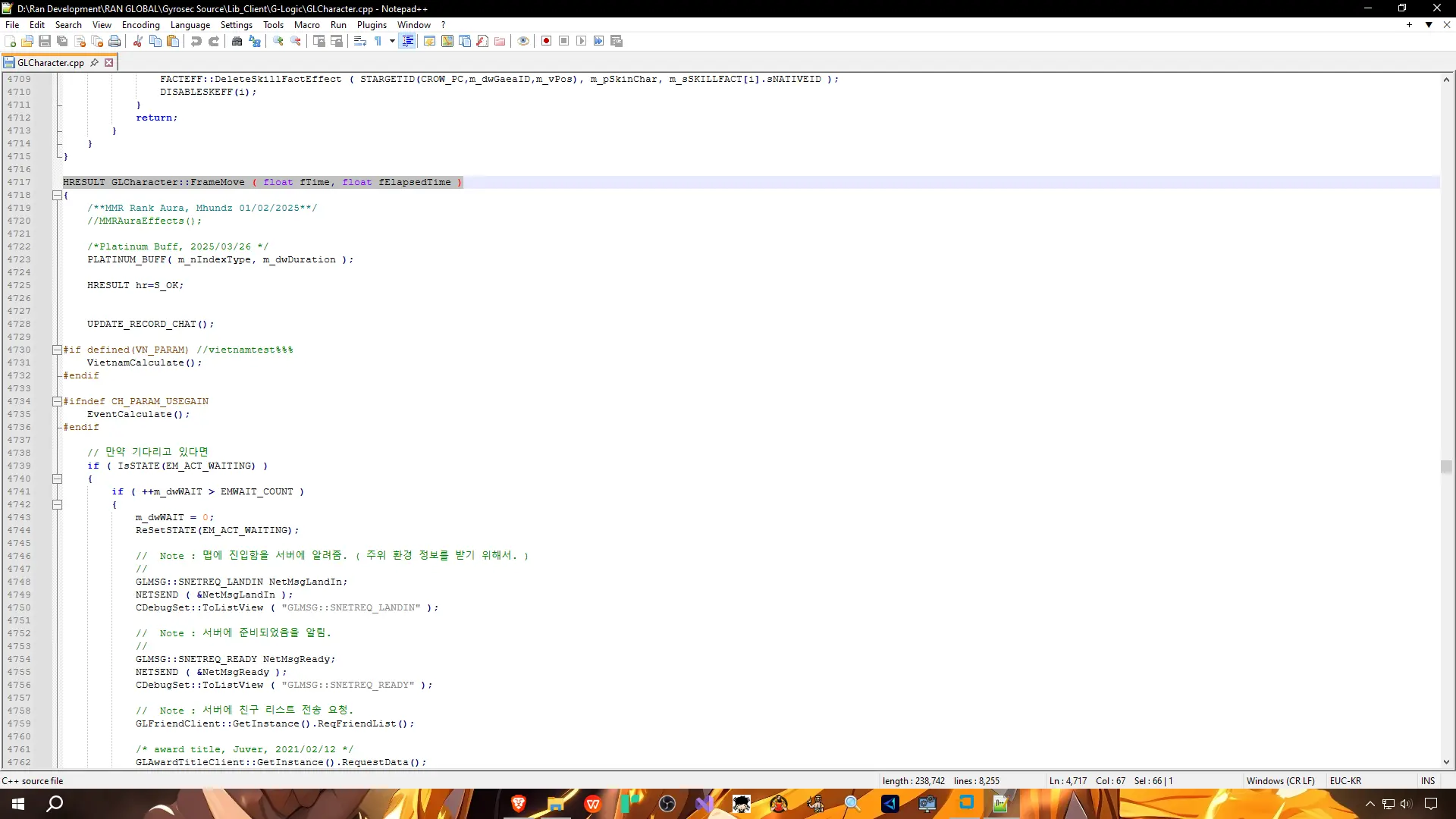Open the Language menu
Image resolution: width=1456 pixels, height=819 pixels.
[x=190, y=24]
